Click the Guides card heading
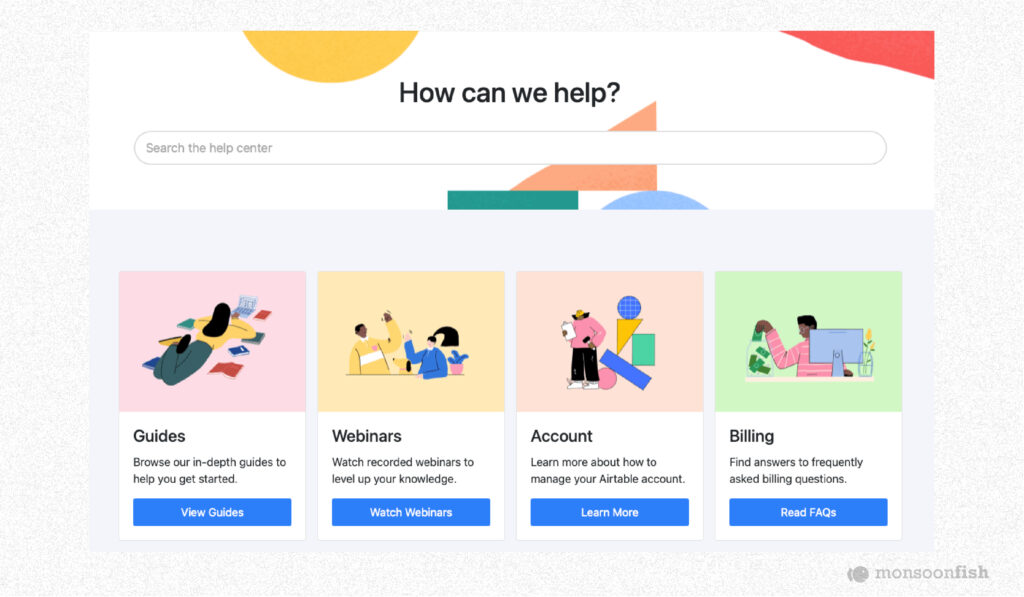Image resolution: width=1024 pixels, height=597 pixels. (x=159, y=436)
